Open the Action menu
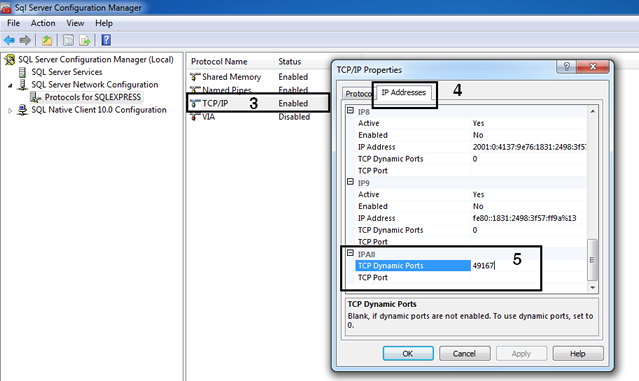The image size is (639, 381). (x=43, y=23)
